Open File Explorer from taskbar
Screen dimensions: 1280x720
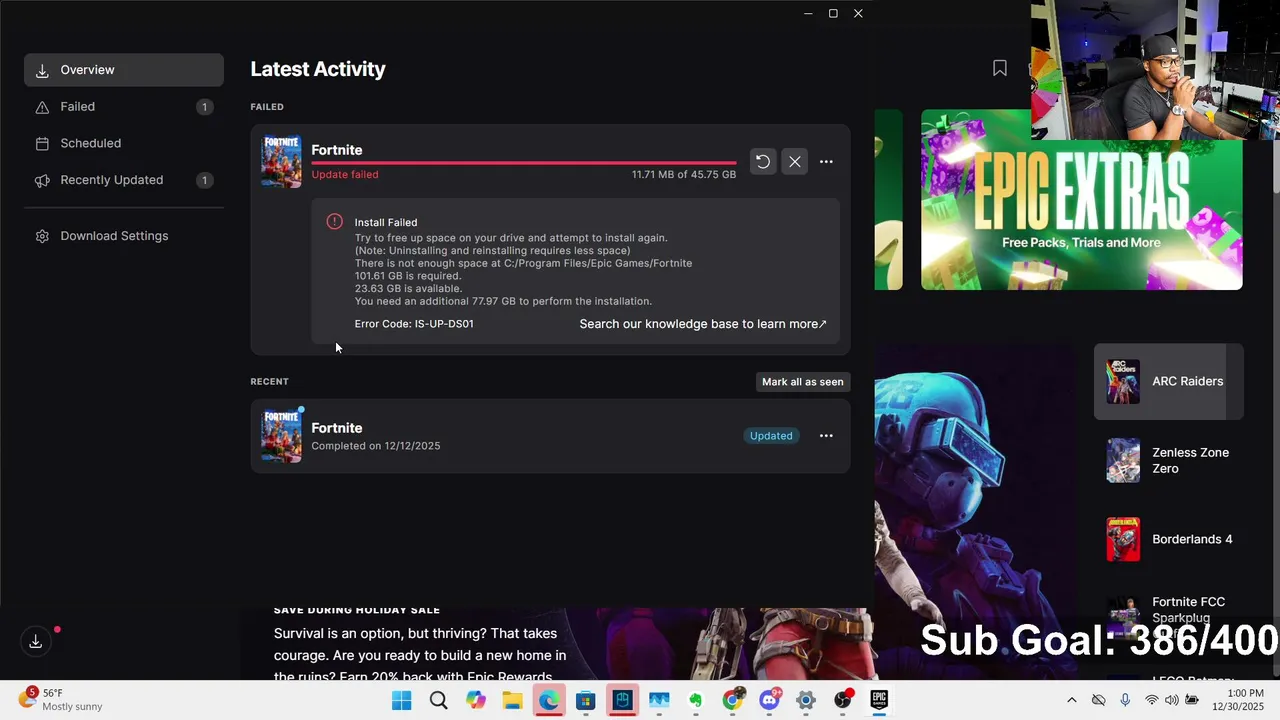click(x=512, y=700)
